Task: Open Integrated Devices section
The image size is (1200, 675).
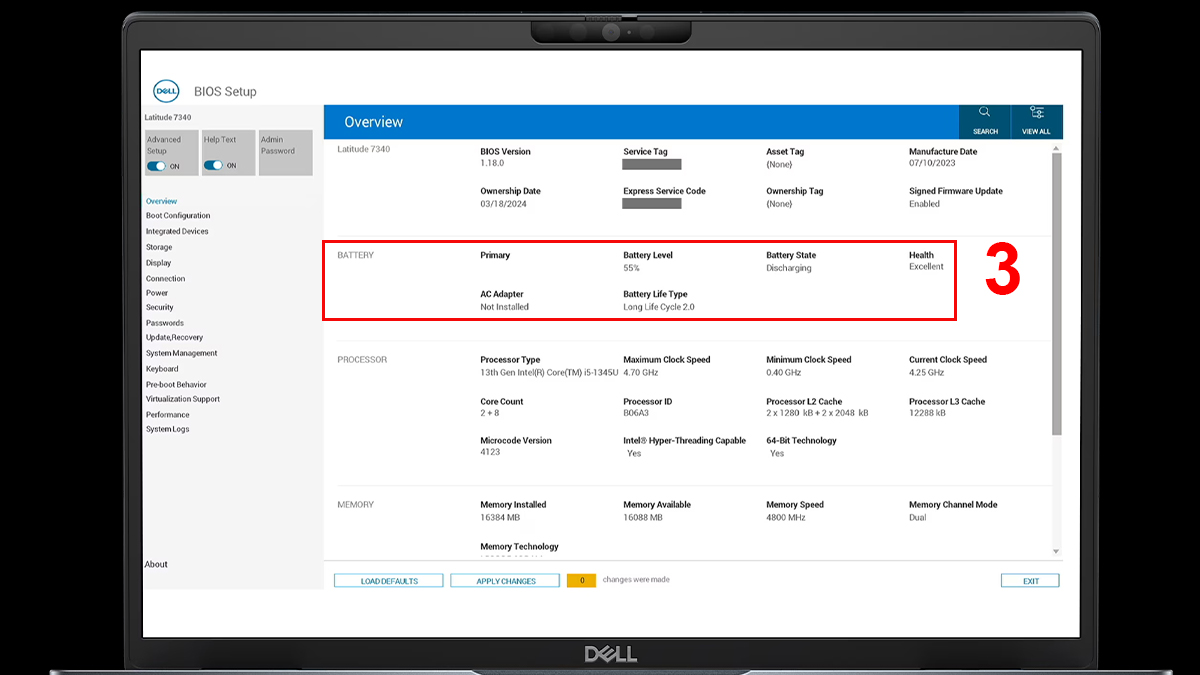Action: coord(177,231)
